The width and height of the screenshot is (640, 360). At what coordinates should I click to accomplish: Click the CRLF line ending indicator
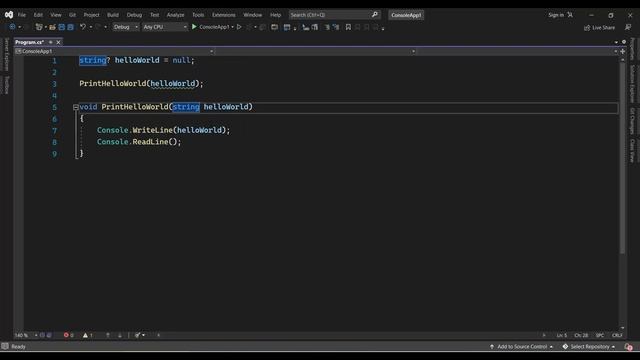click(617, 335)
